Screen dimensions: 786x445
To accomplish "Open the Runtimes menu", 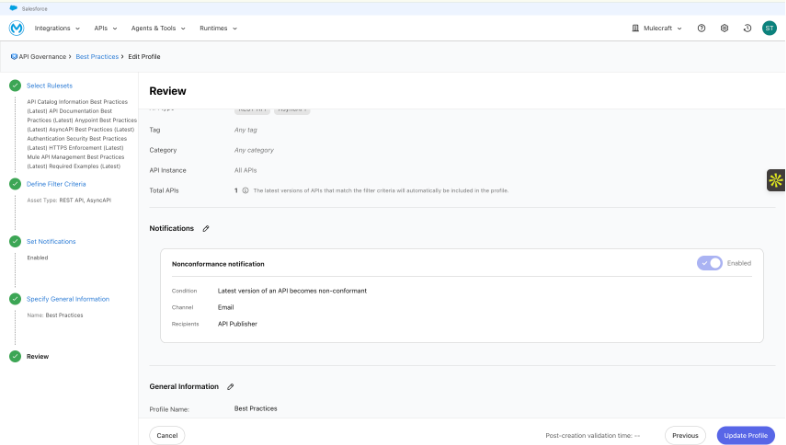I will [218, 28].
